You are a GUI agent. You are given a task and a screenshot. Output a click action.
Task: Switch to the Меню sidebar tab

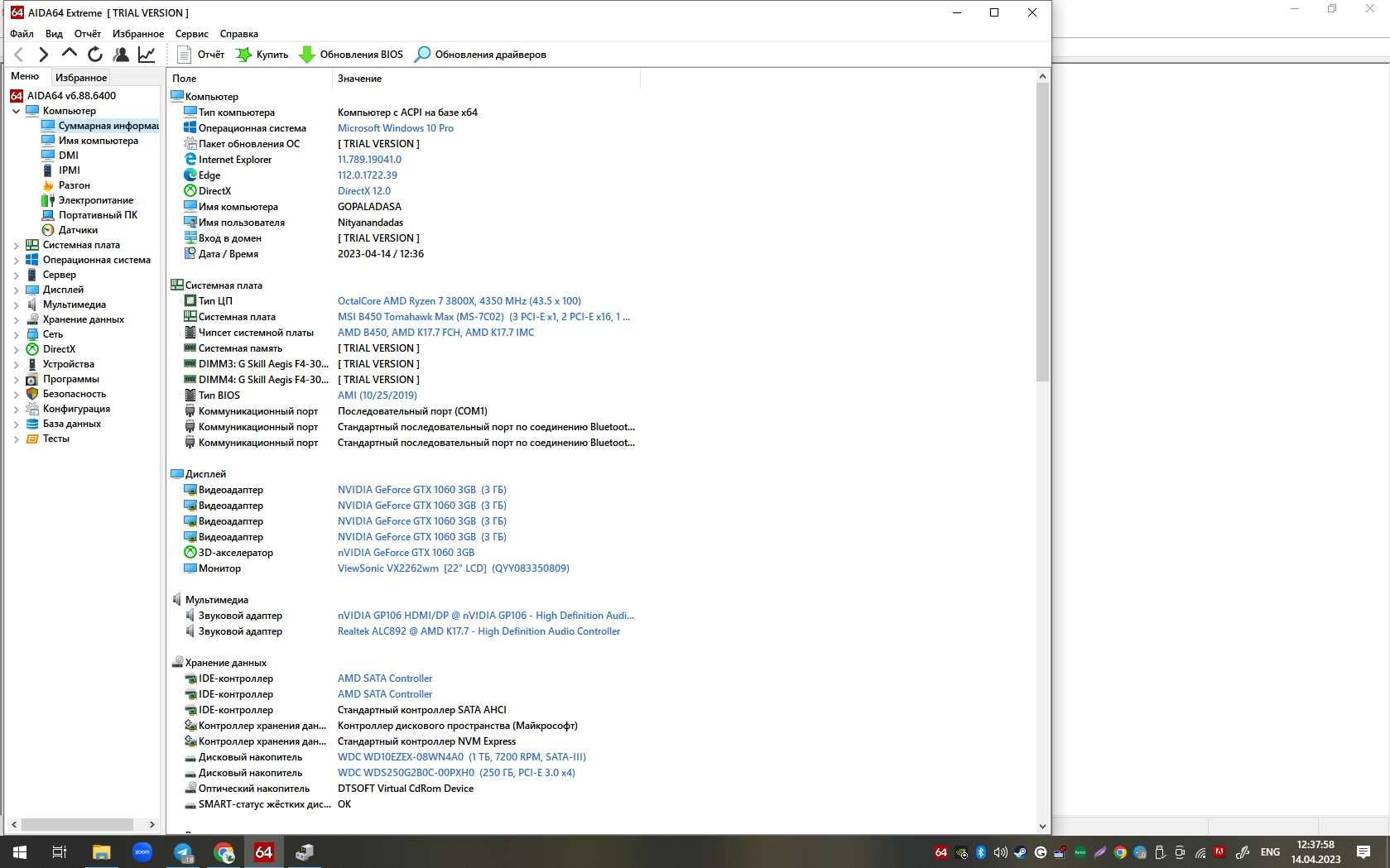point(25,76)
